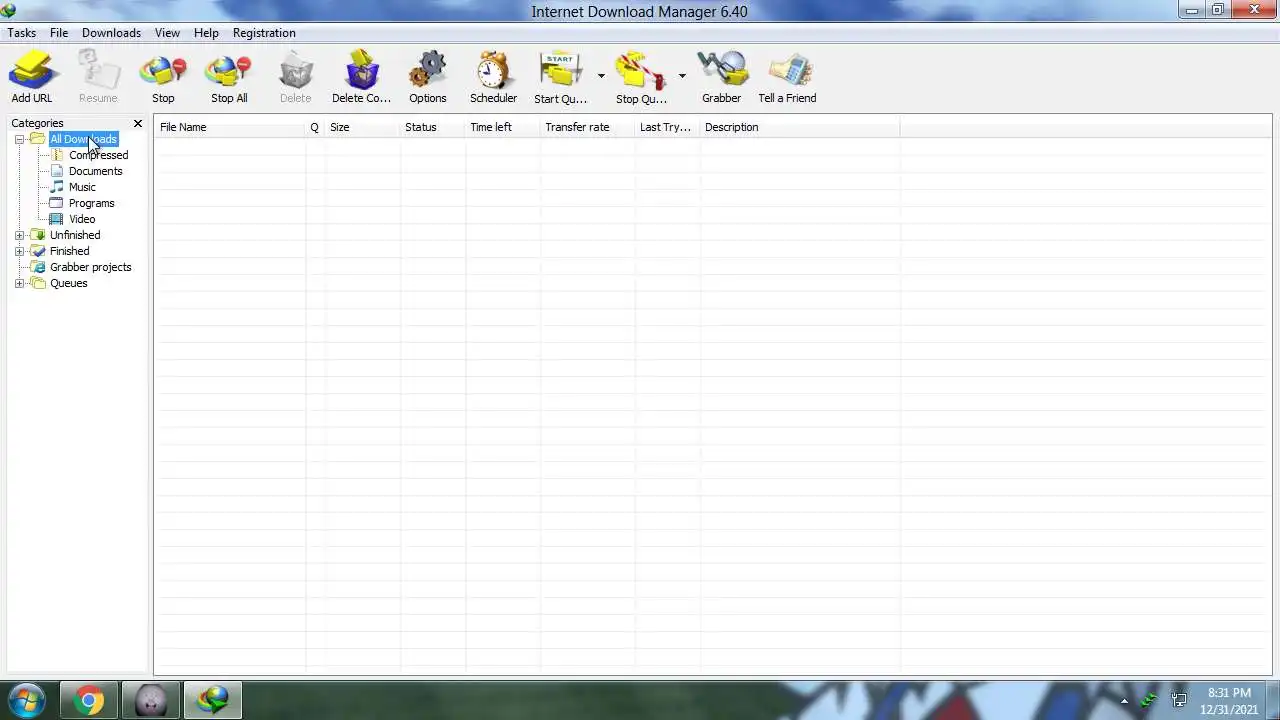
Task: Click the Compressed folder icon
Action: 57,155
